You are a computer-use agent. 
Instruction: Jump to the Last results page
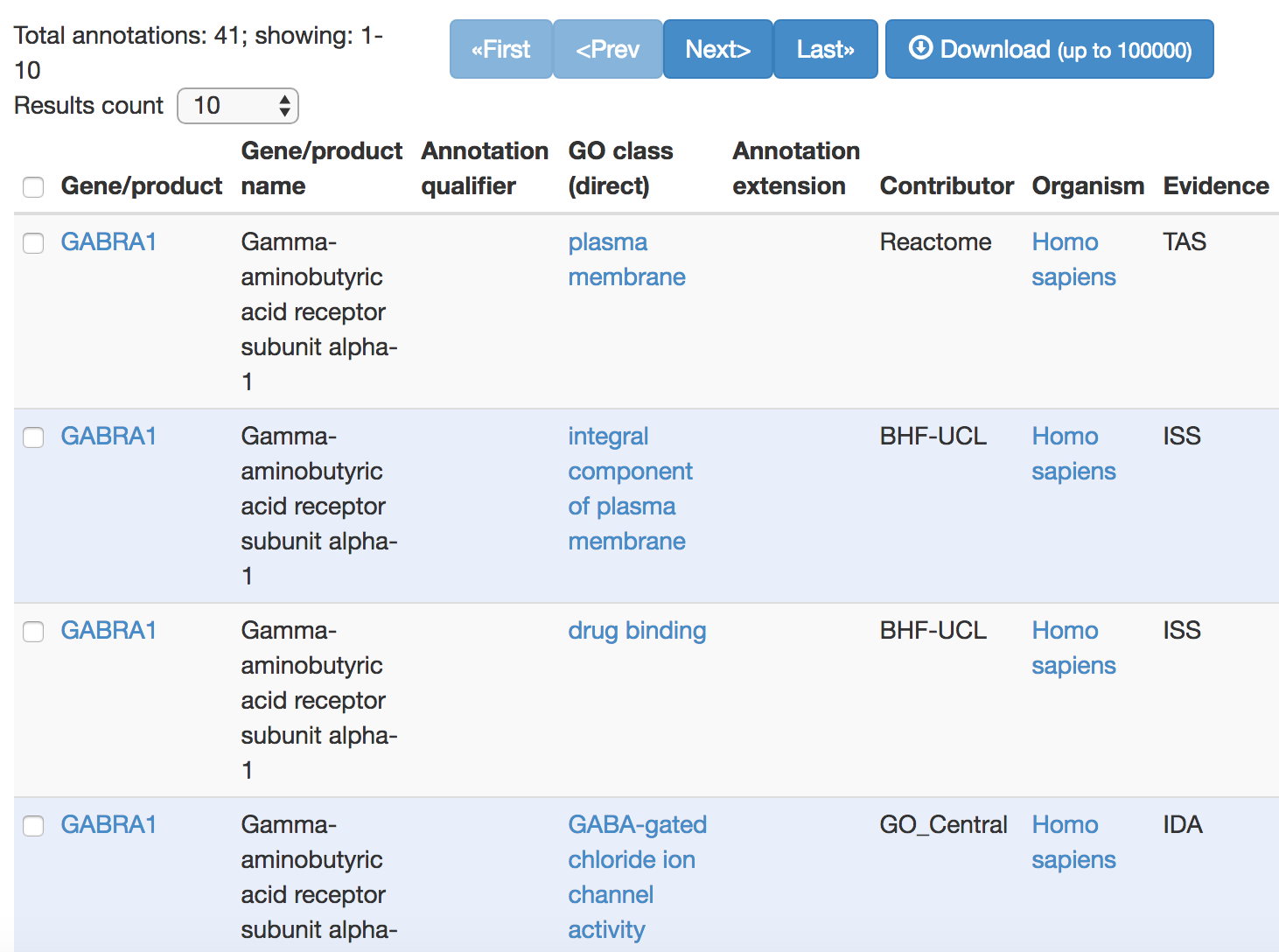[x=825, y=49]
